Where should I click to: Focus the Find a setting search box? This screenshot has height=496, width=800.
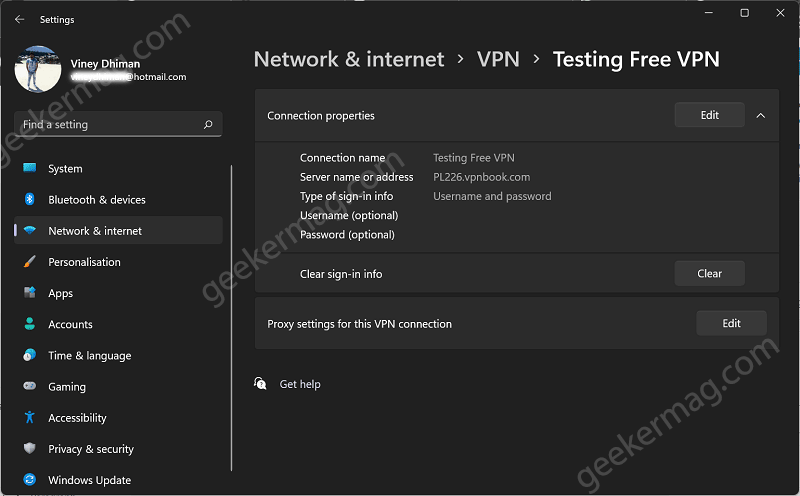[x=118, y=124]
